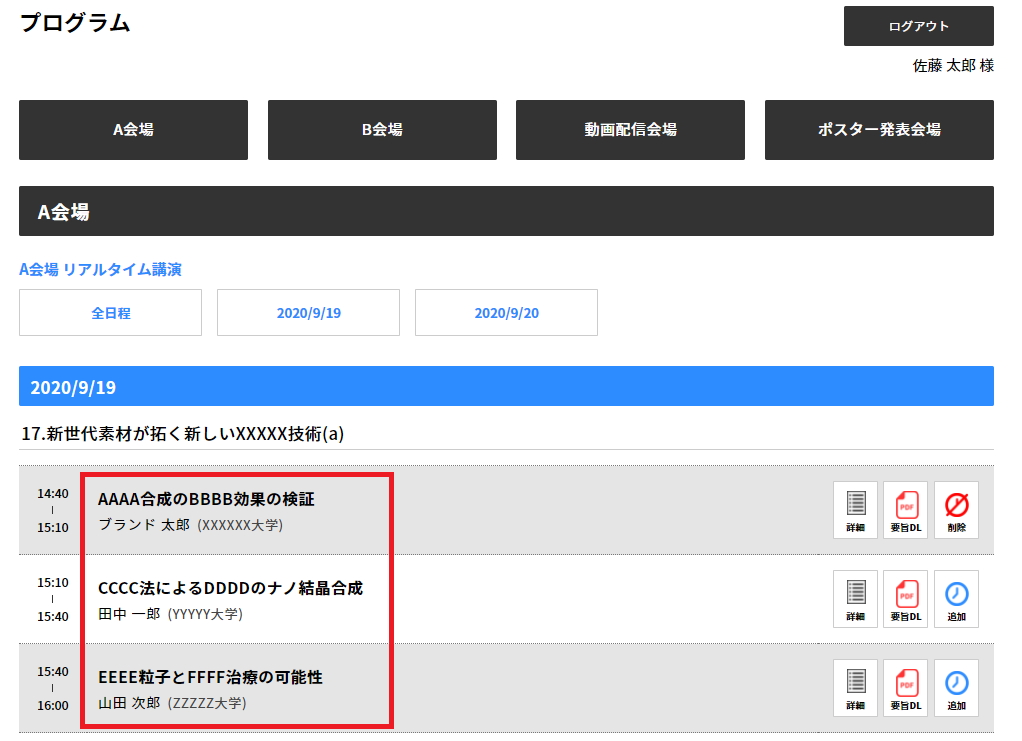1022x741 pixels.
Task: Switch to the B会場 venue tab
Action: (382, 130)
